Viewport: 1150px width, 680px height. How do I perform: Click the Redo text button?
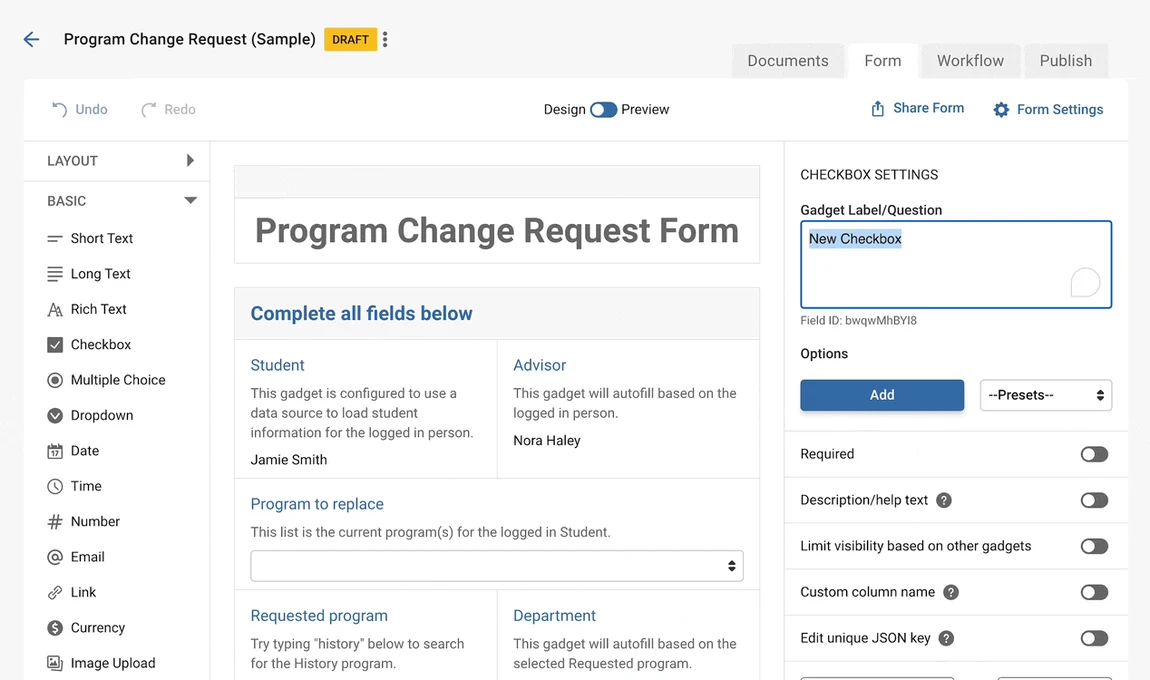coord(180,109)
